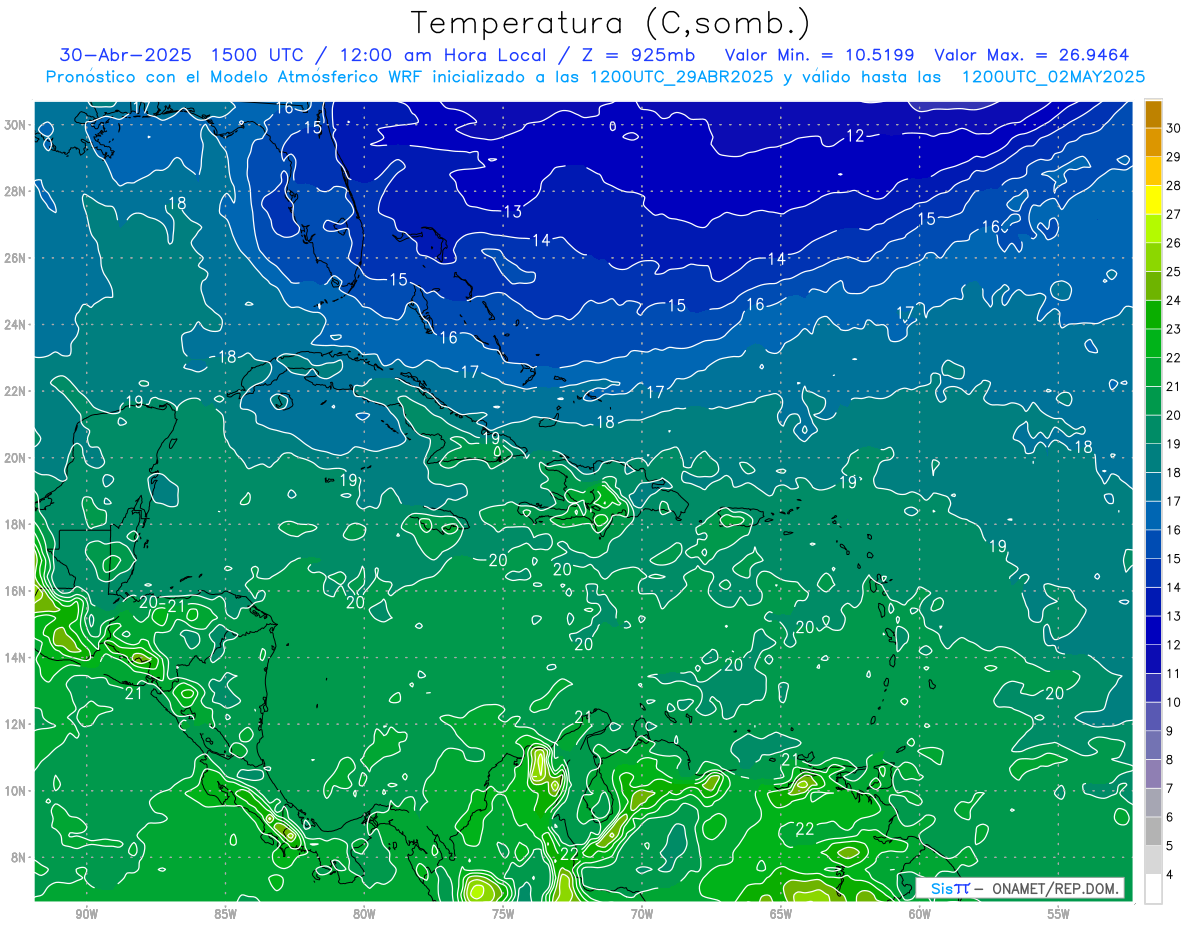Click the color scale value 11
This screenshot has height=927, width=1200.
(1174, 673)
